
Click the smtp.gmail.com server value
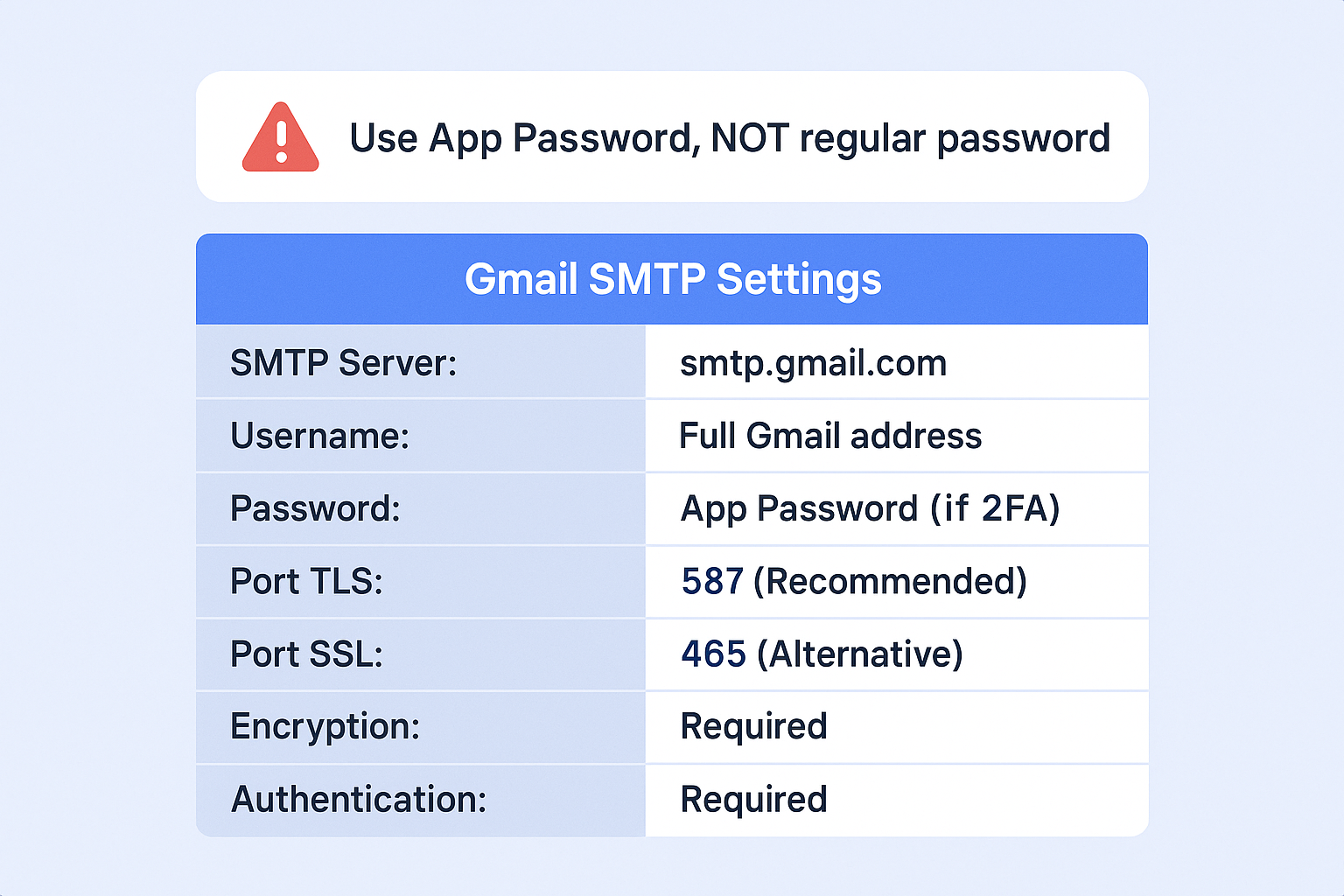813,363
